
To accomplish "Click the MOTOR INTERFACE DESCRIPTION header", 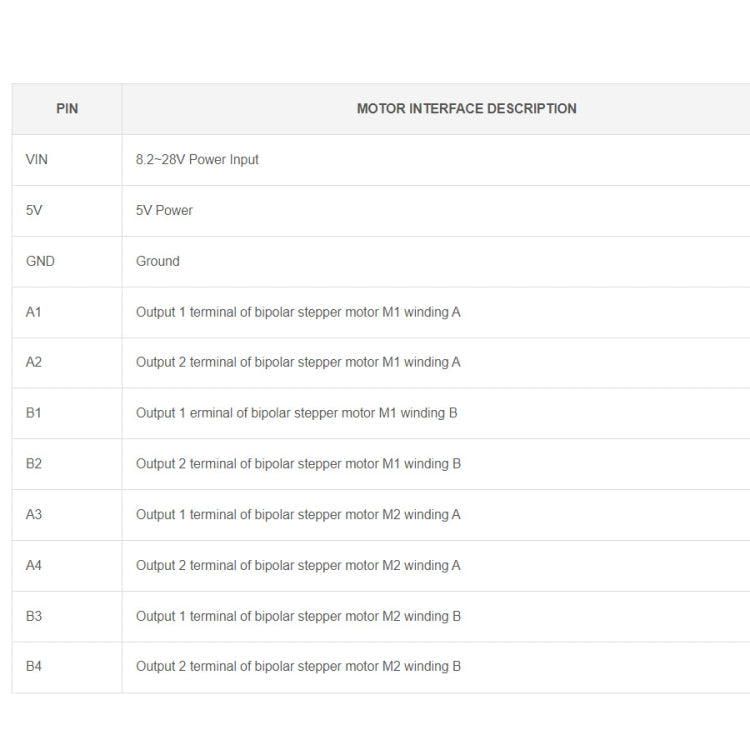I will point(466,109).
